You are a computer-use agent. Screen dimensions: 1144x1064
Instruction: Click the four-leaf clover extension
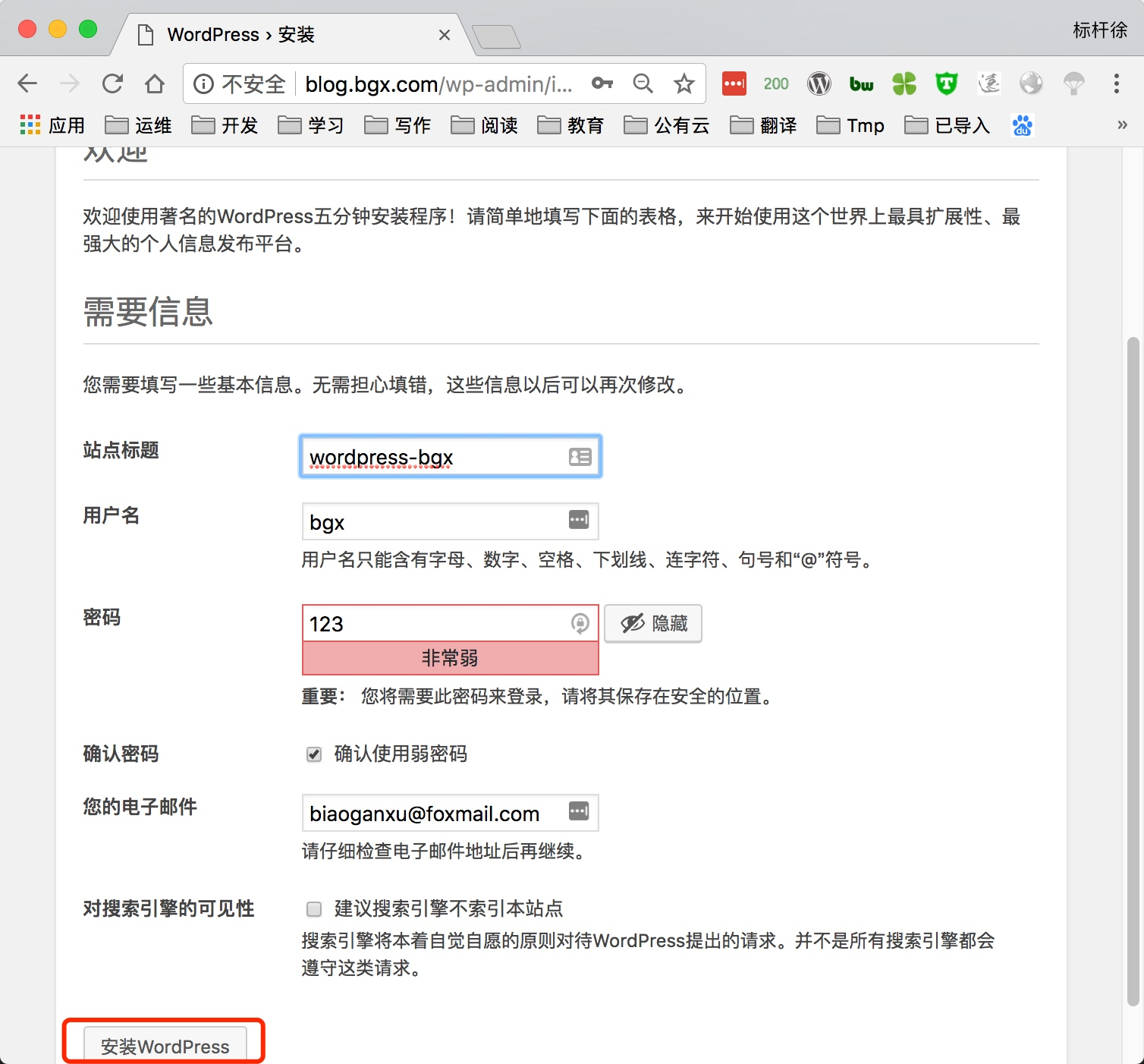(904, 83)
